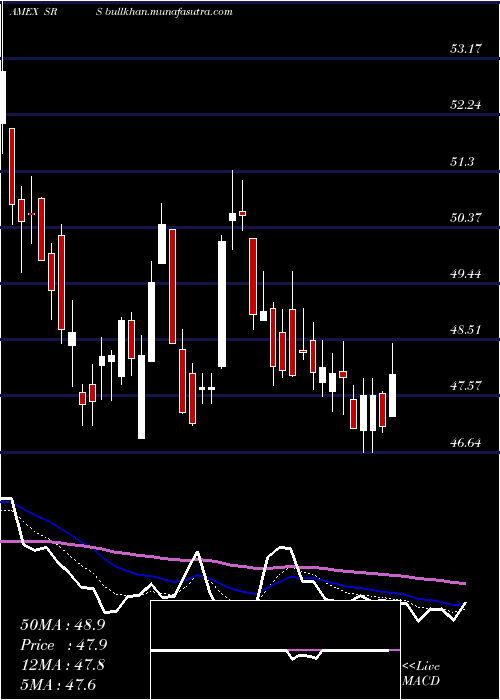Click inside the MACD inset panel
The width and height of the screenshot is (500, 700).
(275, 650)
